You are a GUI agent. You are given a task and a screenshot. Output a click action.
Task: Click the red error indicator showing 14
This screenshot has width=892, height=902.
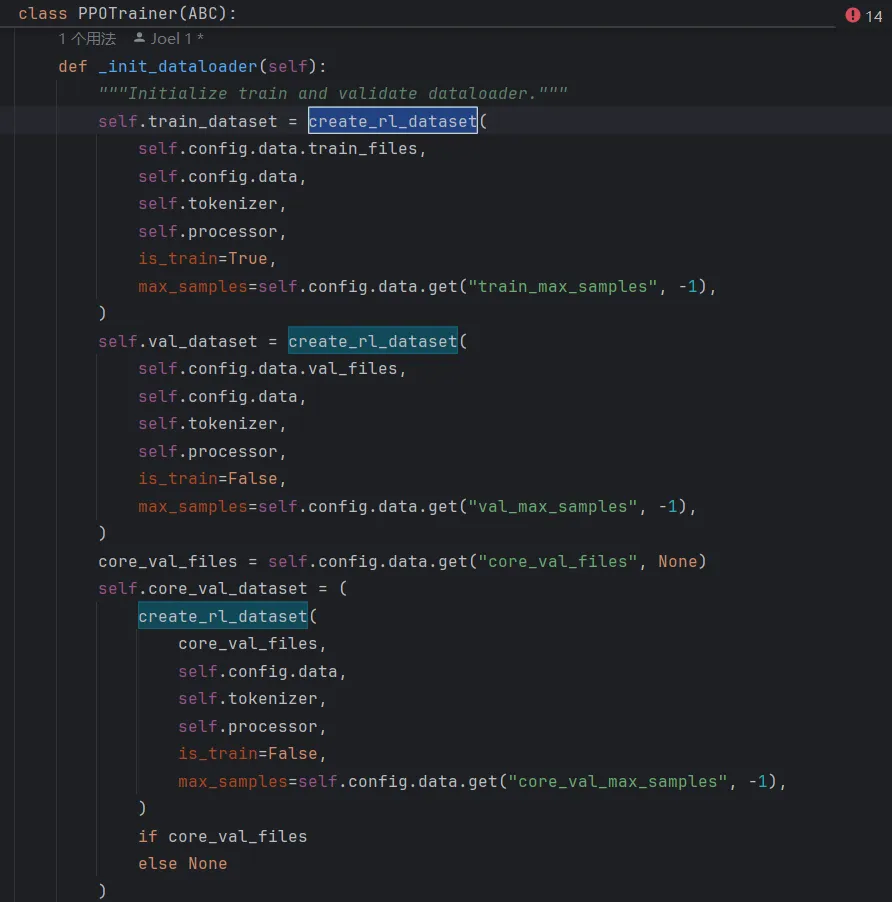[x=863, y=16]
